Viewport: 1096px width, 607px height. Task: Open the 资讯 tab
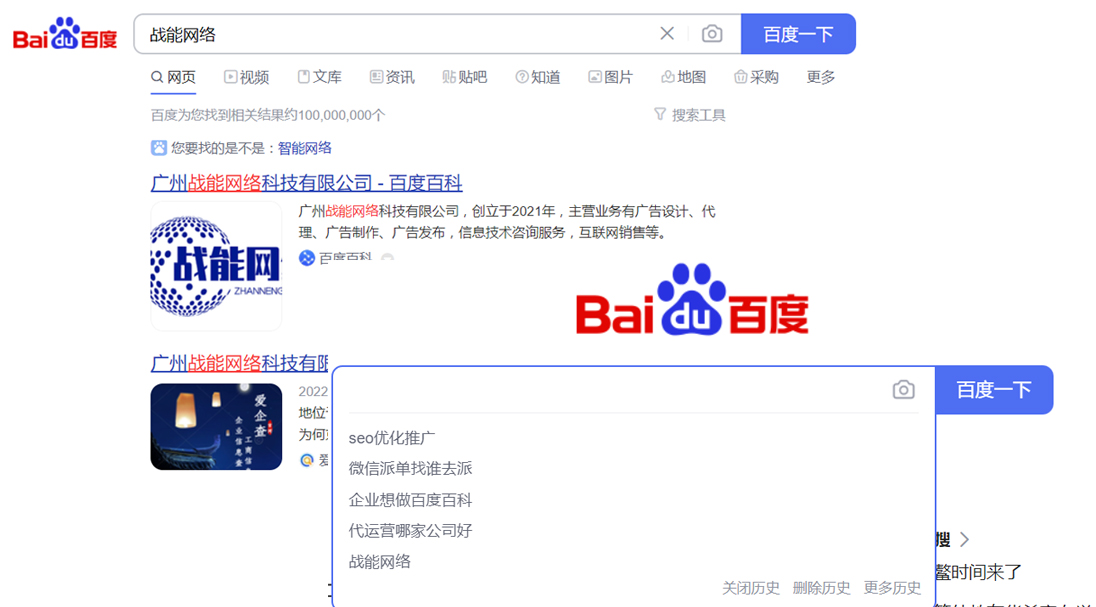click(x=392, y=77)
